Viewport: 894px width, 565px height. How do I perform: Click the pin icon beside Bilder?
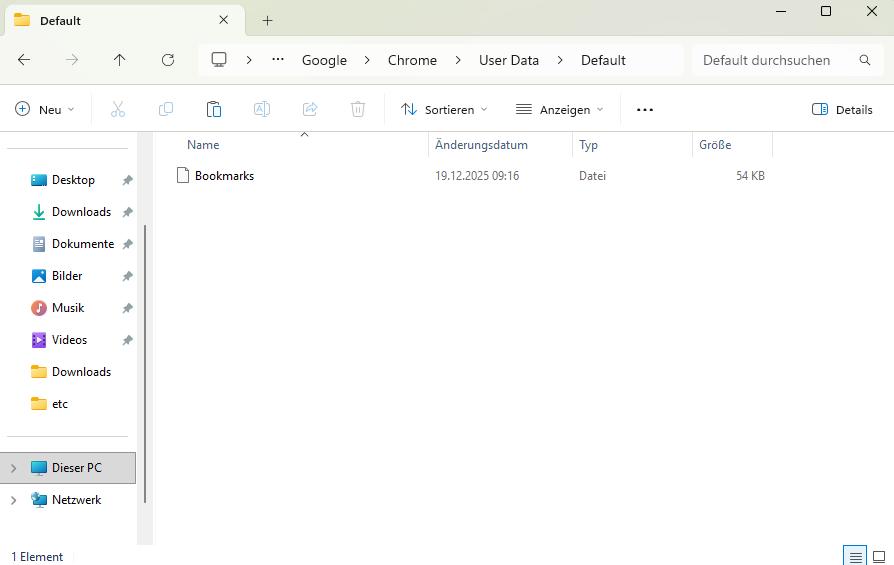(x=127, y=276)
